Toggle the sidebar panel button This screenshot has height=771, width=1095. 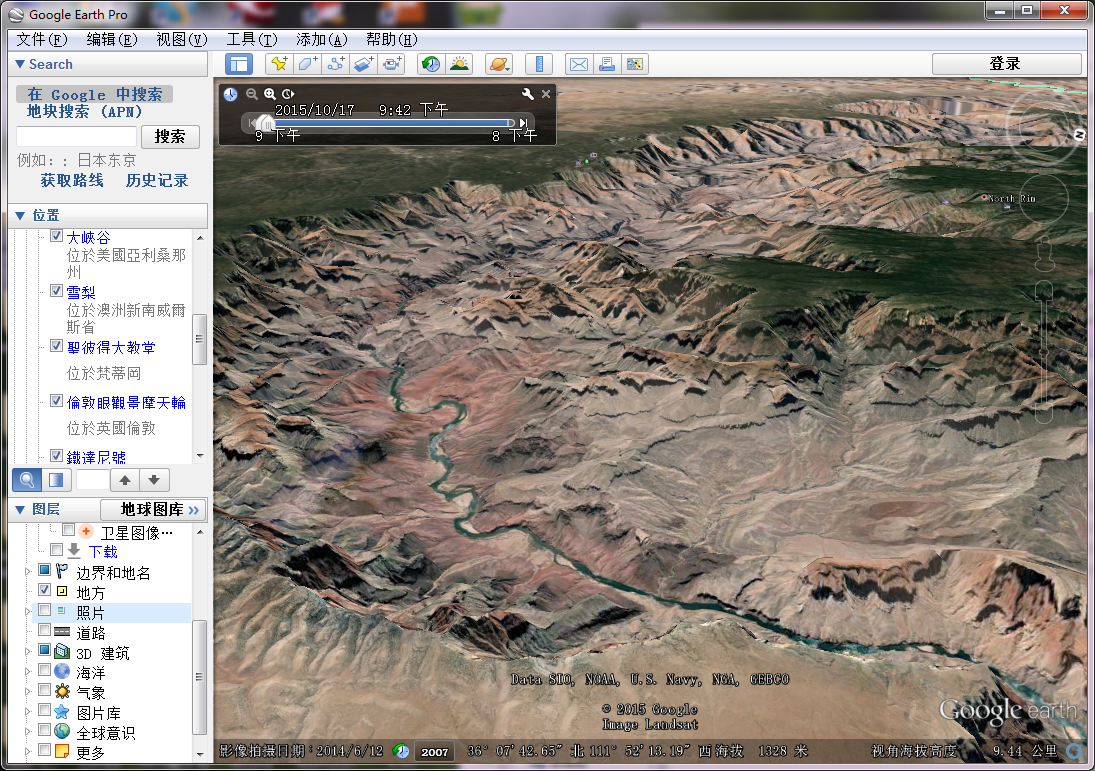239,64
